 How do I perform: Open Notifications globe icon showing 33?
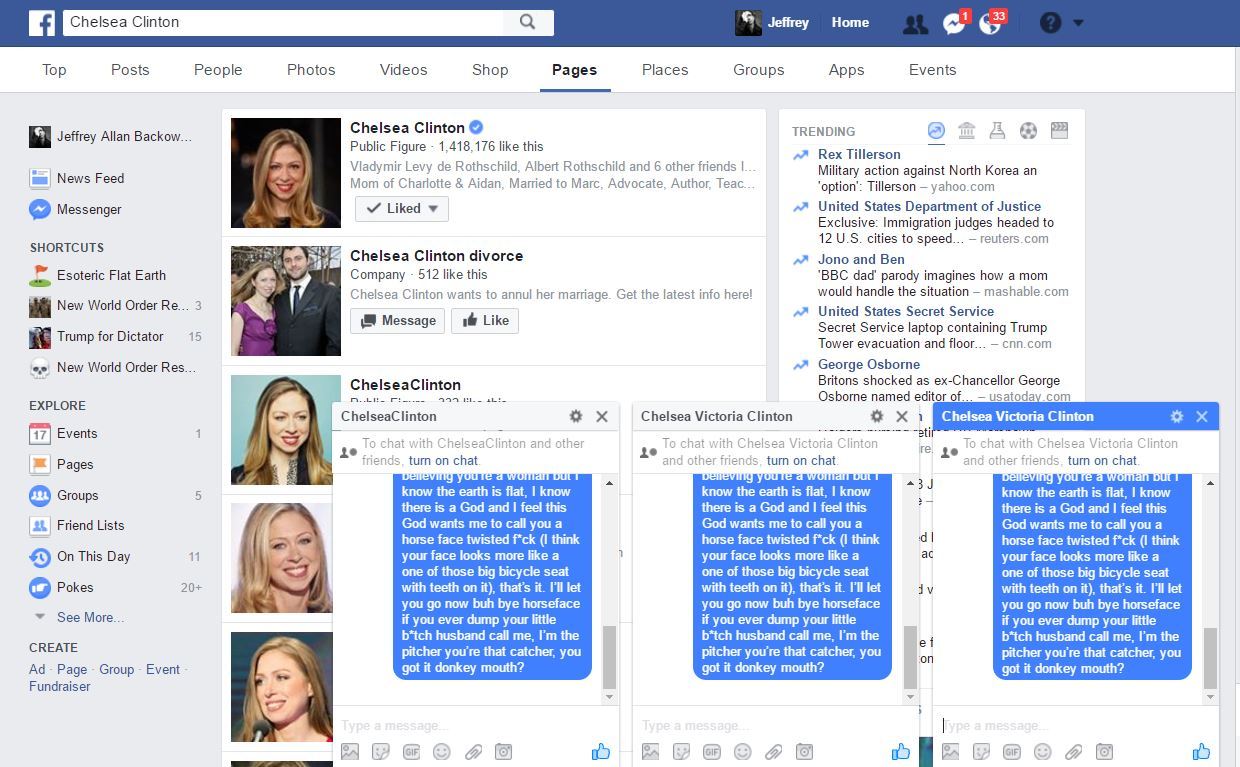coord(990,24)
